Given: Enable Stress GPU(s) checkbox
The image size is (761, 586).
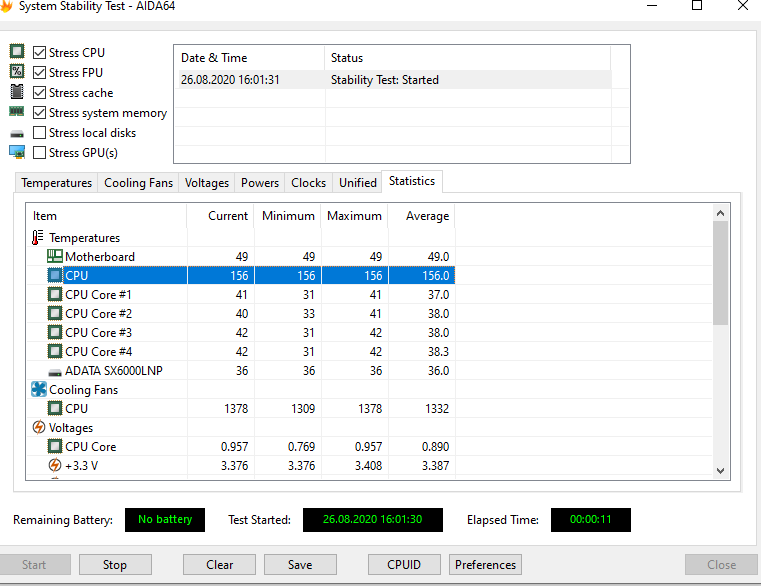Looking at the screenshot, I should [x=39, y=152].
